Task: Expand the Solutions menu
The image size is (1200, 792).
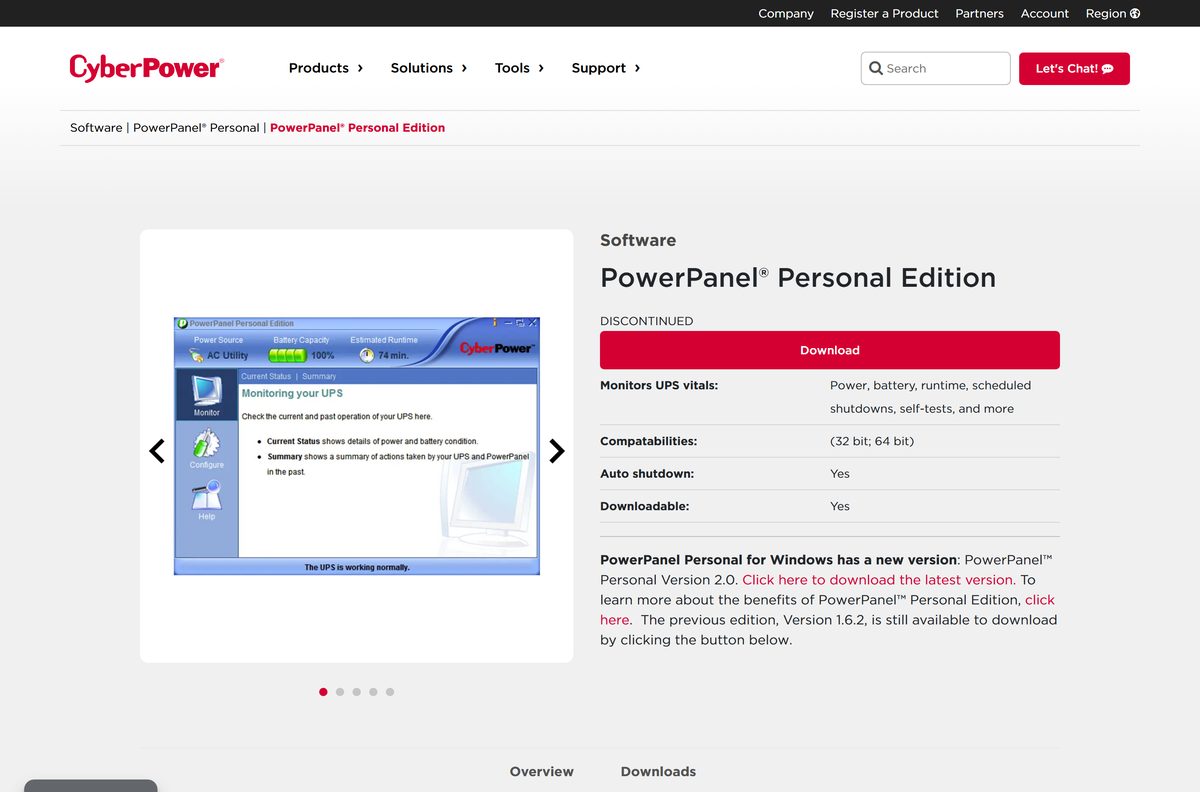Action: (429, 68)
